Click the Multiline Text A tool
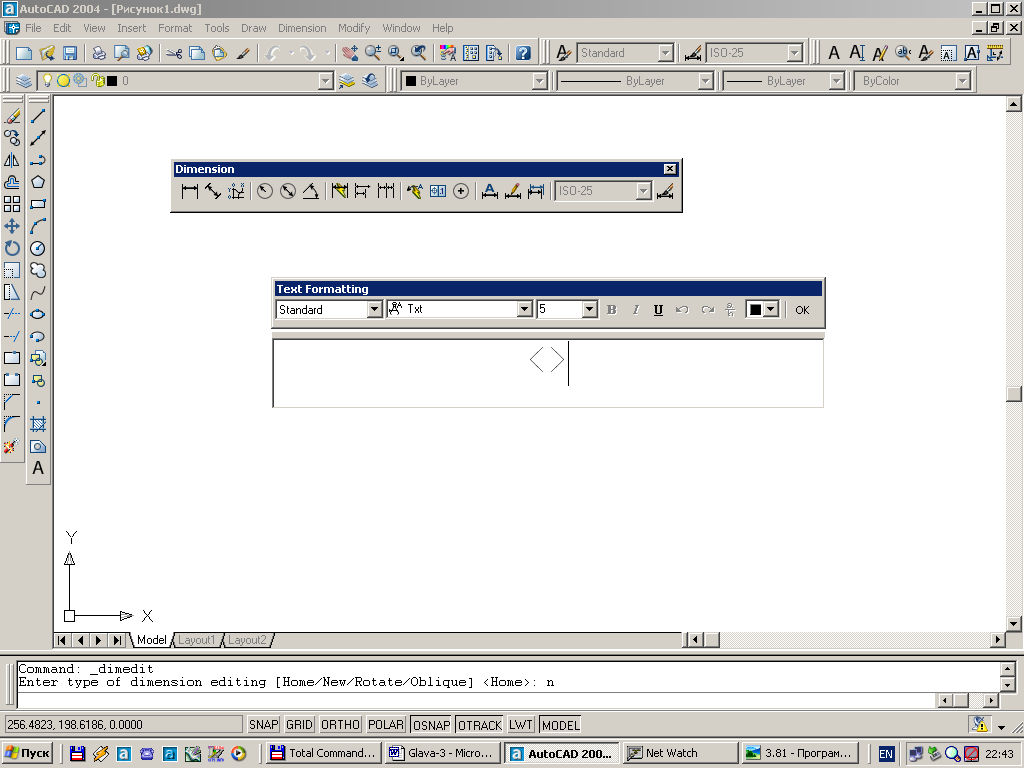Screen dimensions: 1024x768 point(38,468)
